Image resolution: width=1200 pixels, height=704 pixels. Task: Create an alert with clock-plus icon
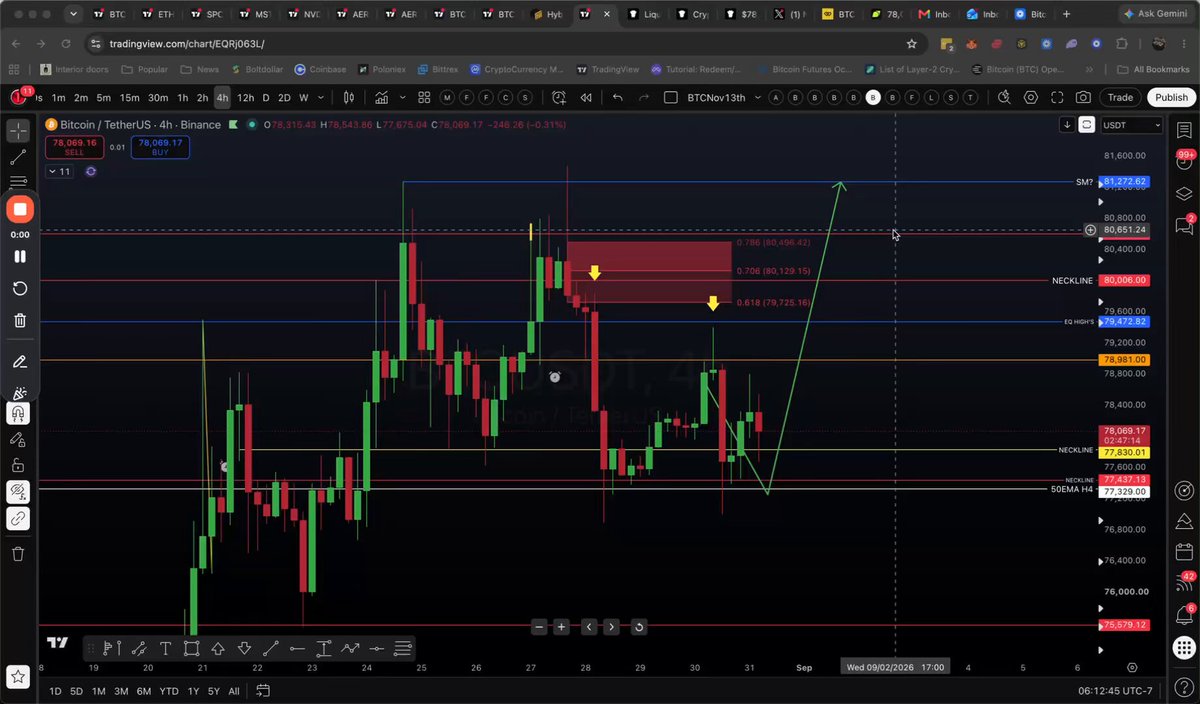[559, 97]
